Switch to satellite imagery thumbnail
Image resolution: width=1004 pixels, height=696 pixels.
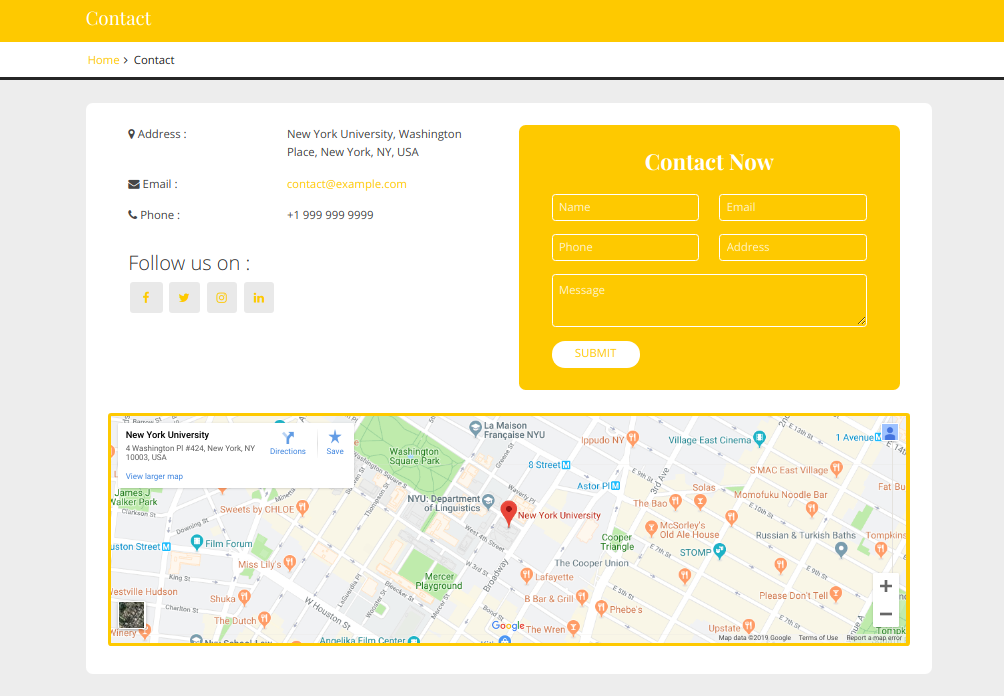pos(131,615)
